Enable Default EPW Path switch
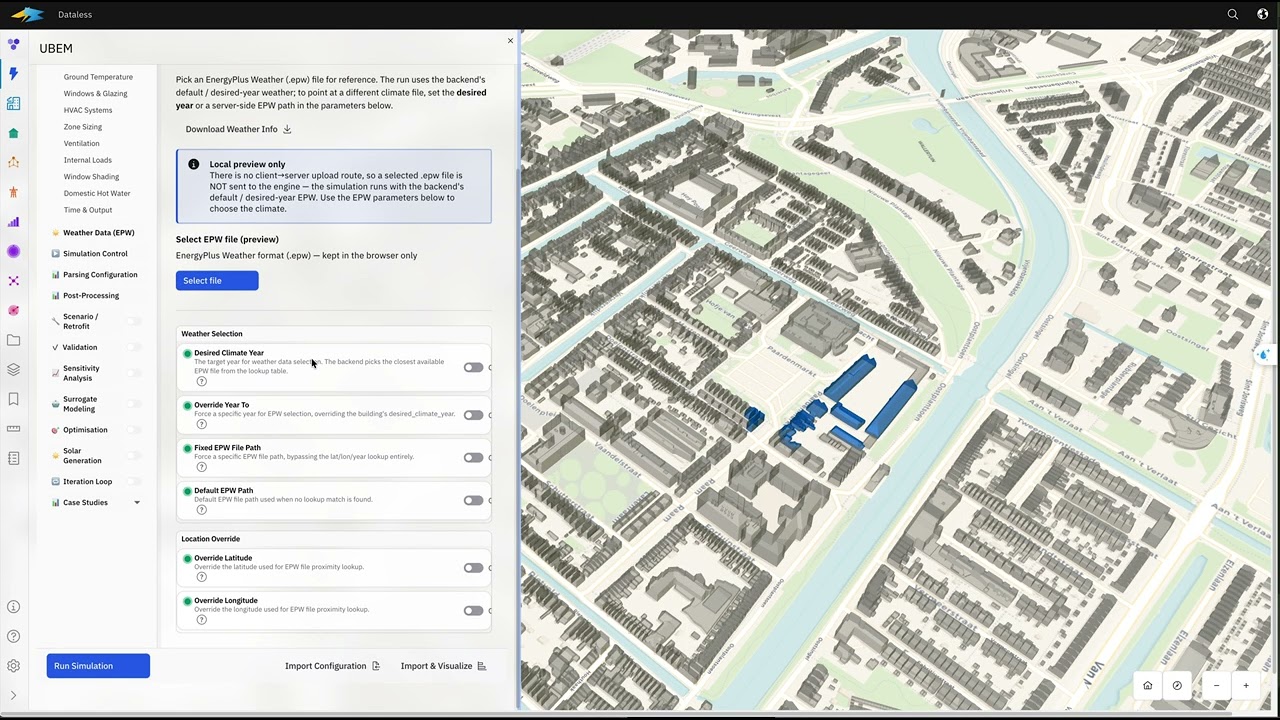 (x=473, y=500)
